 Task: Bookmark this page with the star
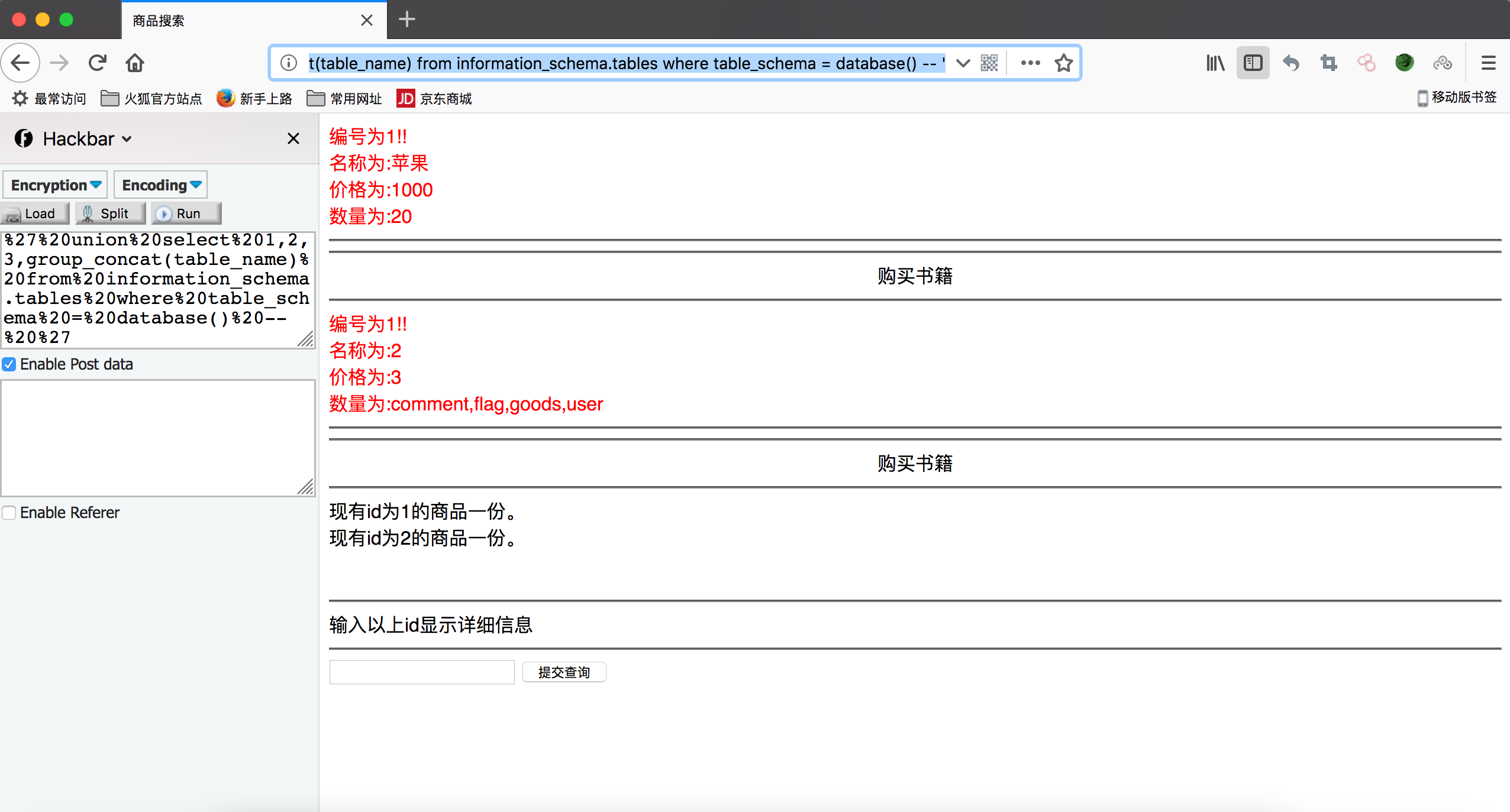click(x=1064, y=63)
